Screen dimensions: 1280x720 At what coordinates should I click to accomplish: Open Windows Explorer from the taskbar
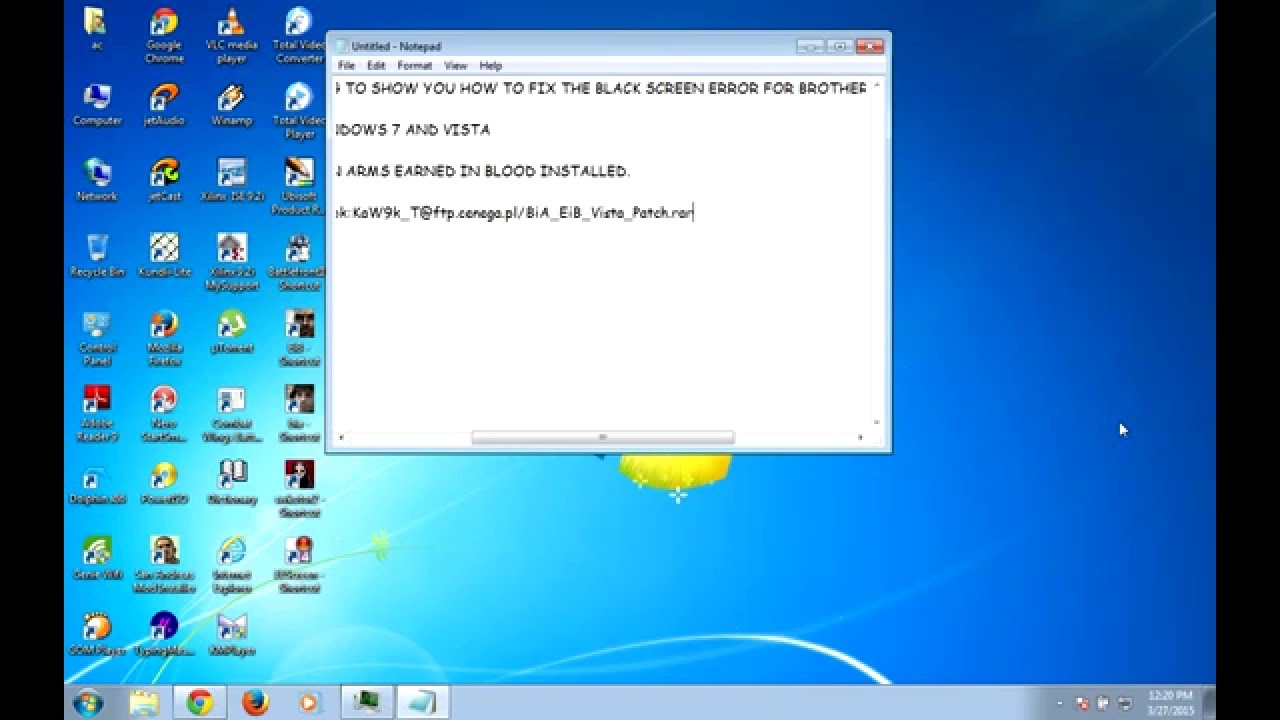(144, 702)
